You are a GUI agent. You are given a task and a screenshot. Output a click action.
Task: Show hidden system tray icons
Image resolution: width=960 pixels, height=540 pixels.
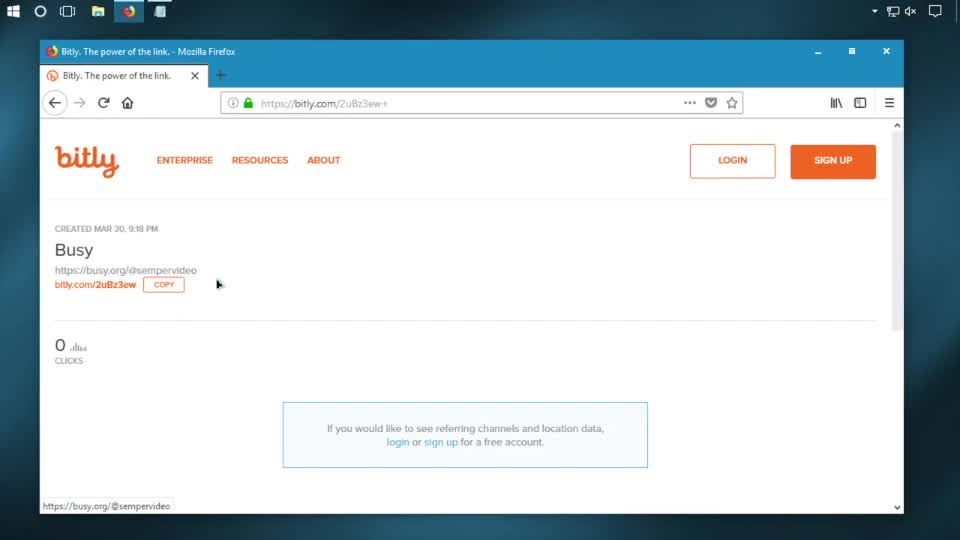[874, 11]
